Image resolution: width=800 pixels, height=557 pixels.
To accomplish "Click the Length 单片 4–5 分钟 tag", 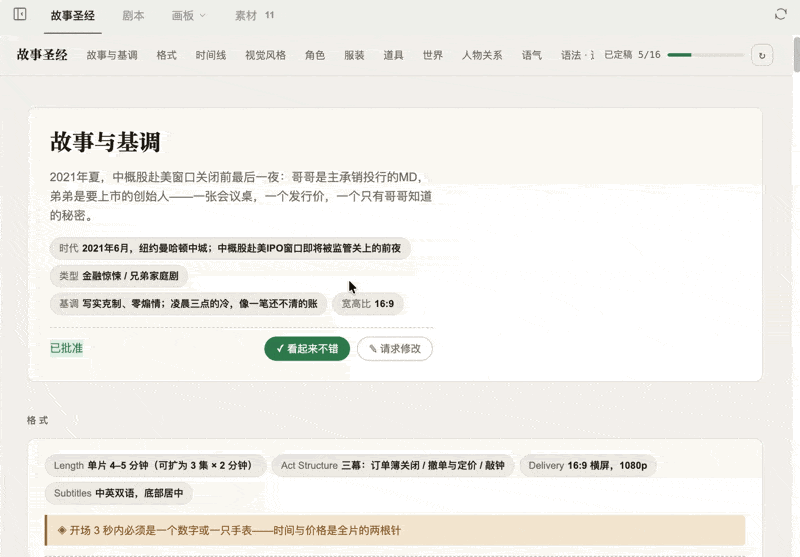I will coord(155,466).
